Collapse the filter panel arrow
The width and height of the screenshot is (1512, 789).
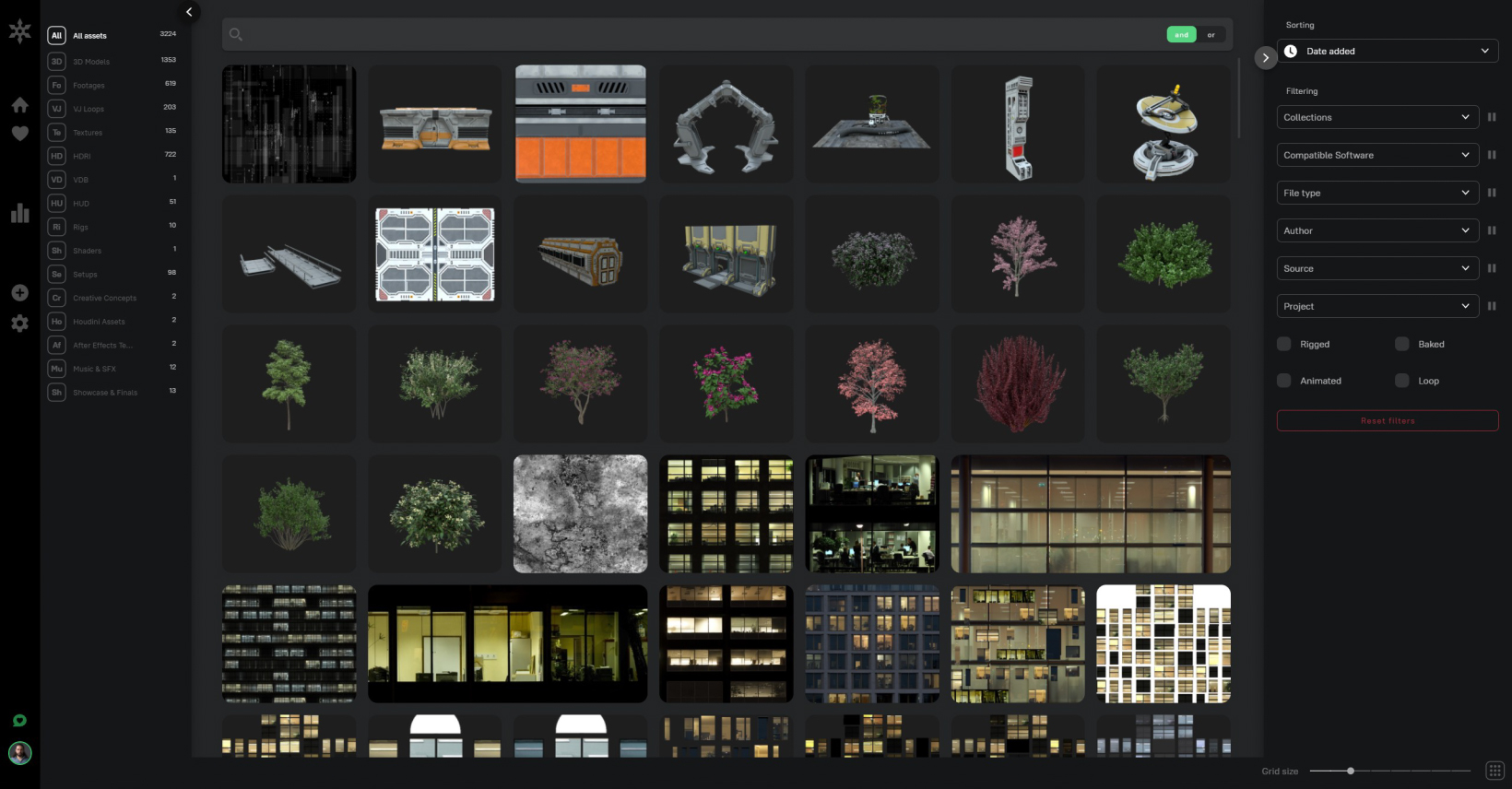click(x=1266, y=57)
